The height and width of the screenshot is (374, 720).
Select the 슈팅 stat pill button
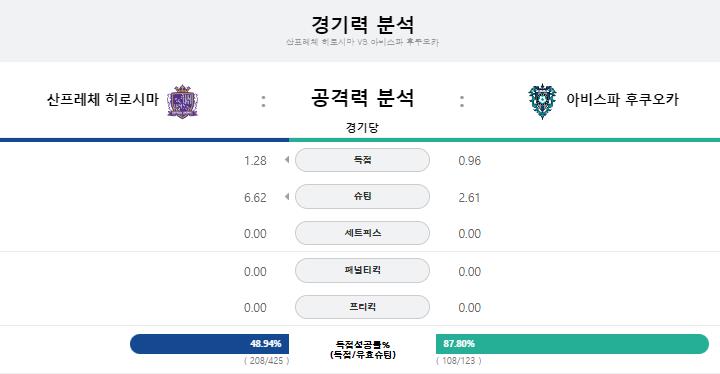pyautogui.click(x=362, y=197)
